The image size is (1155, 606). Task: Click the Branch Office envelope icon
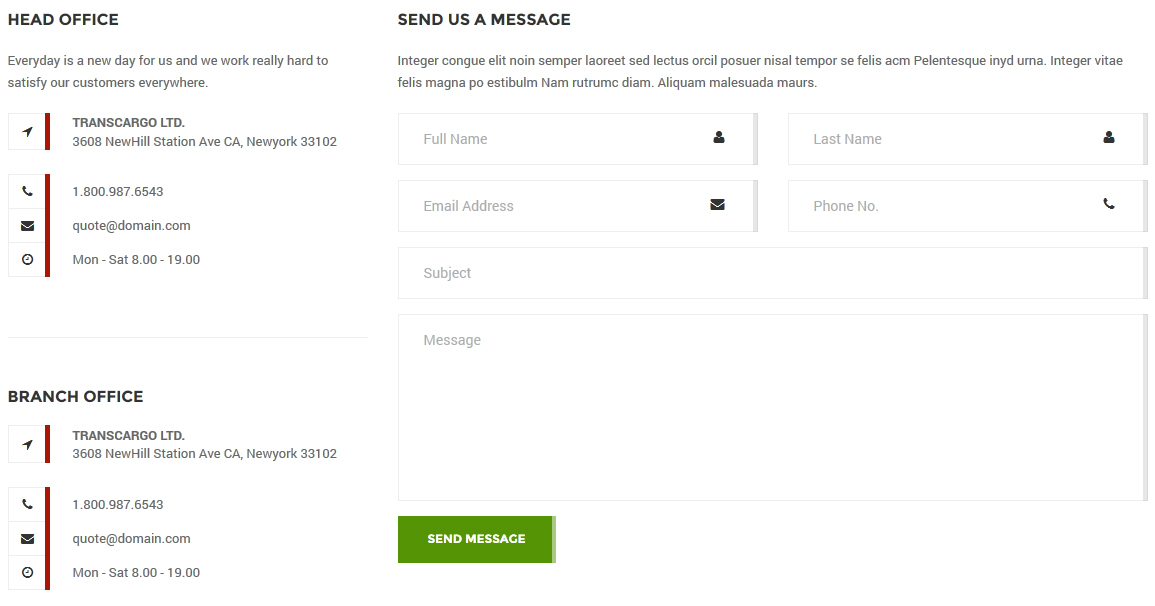[27, 539]
